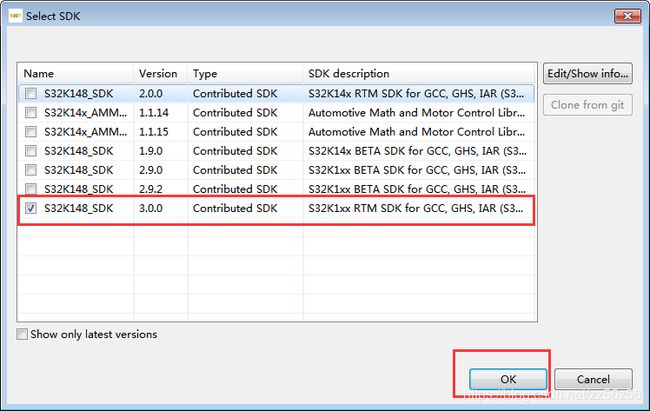
Task: Sort by the Name column header
Action: tap(76, 74)
